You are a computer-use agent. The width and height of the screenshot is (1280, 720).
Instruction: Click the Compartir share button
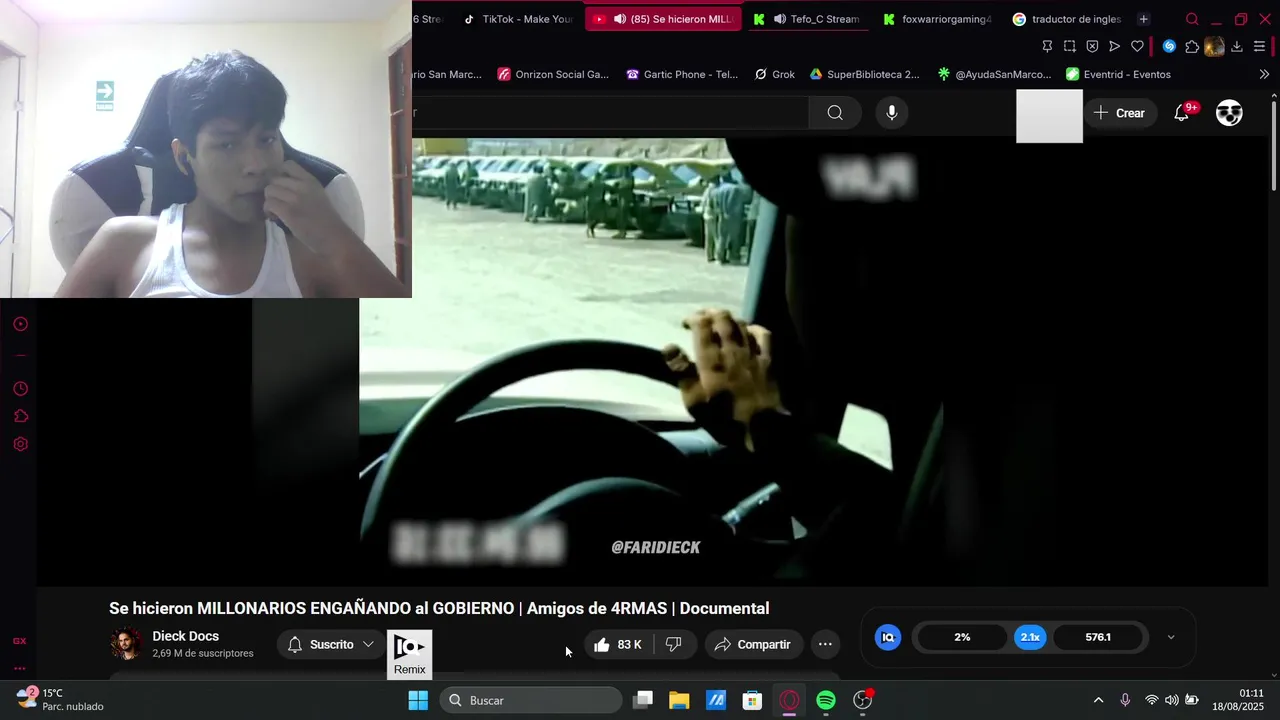[x=754, y=645]
